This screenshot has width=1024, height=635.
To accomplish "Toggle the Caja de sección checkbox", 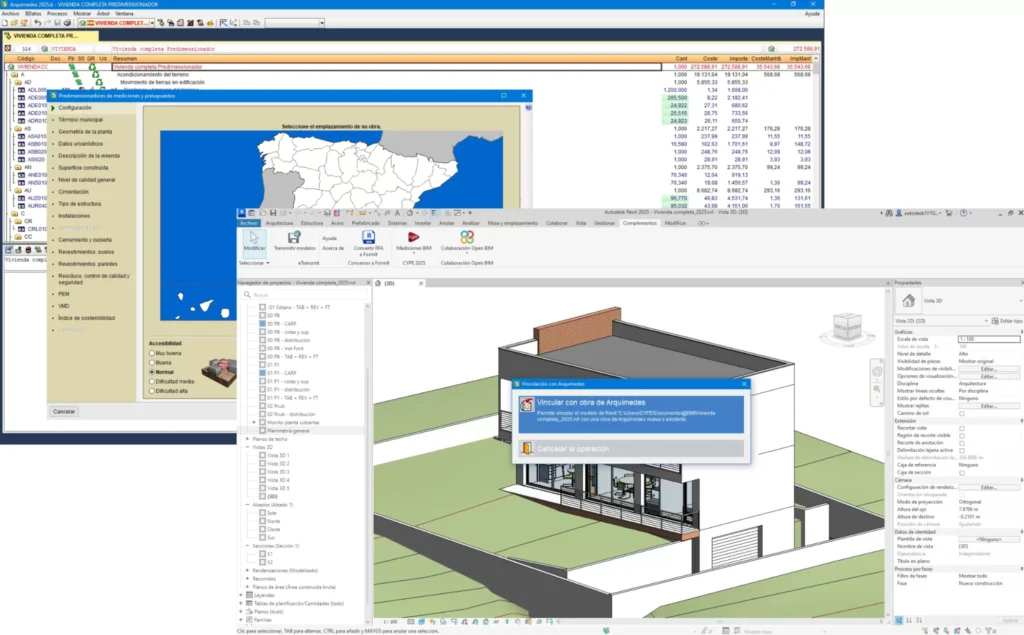I will click(x=961, y=472).
